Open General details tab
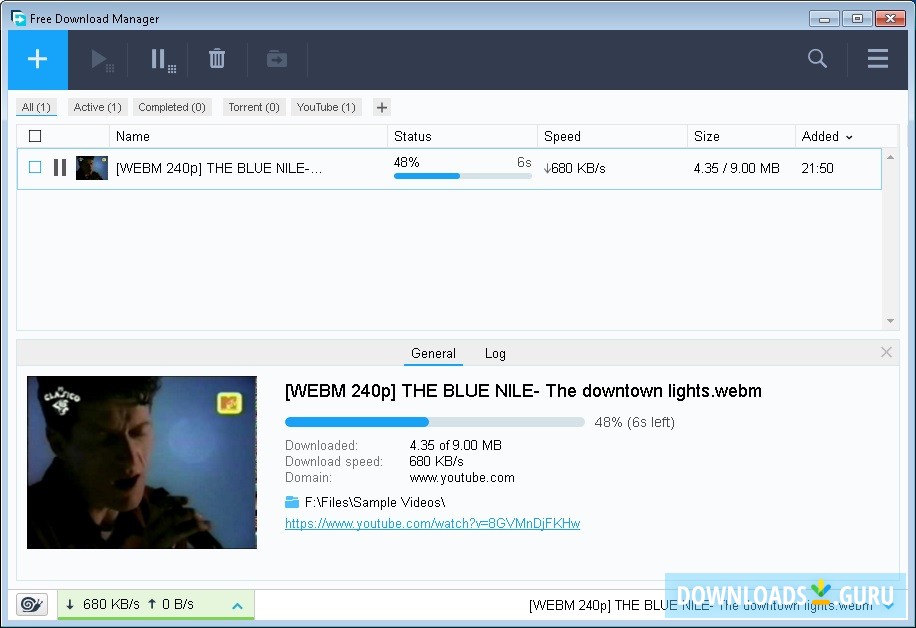 433,353
